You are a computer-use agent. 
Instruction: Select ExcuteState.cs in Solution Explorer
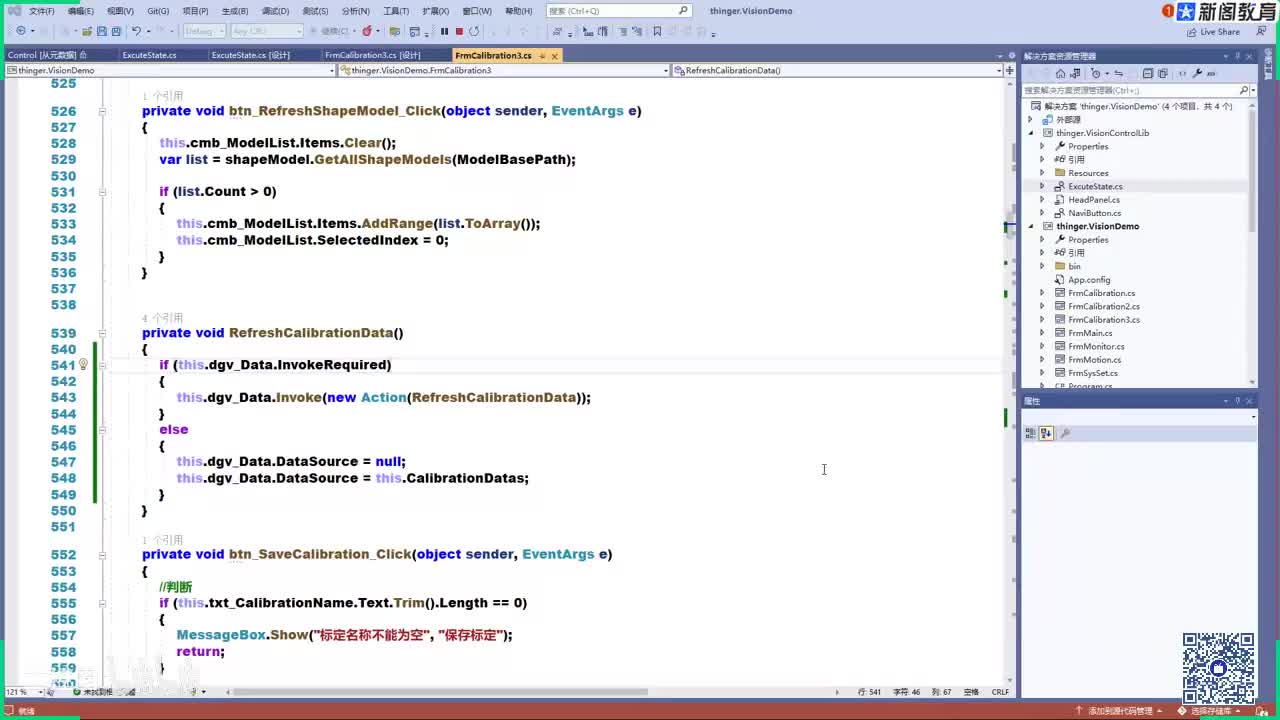point(1095,186)
